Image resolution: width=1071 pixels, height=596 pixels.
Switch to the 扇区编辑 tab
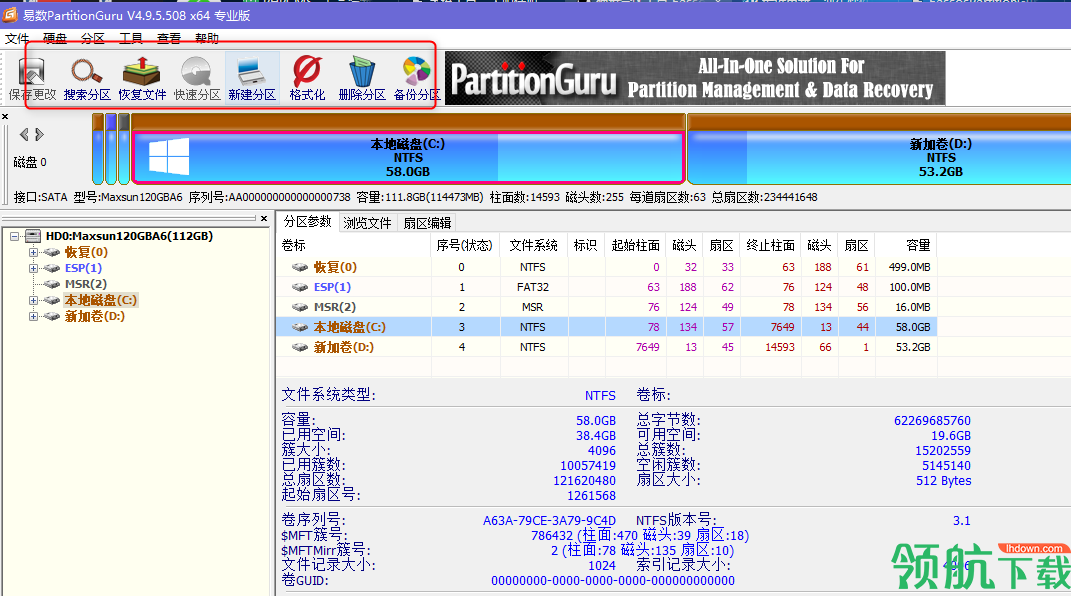click(428, 223)
